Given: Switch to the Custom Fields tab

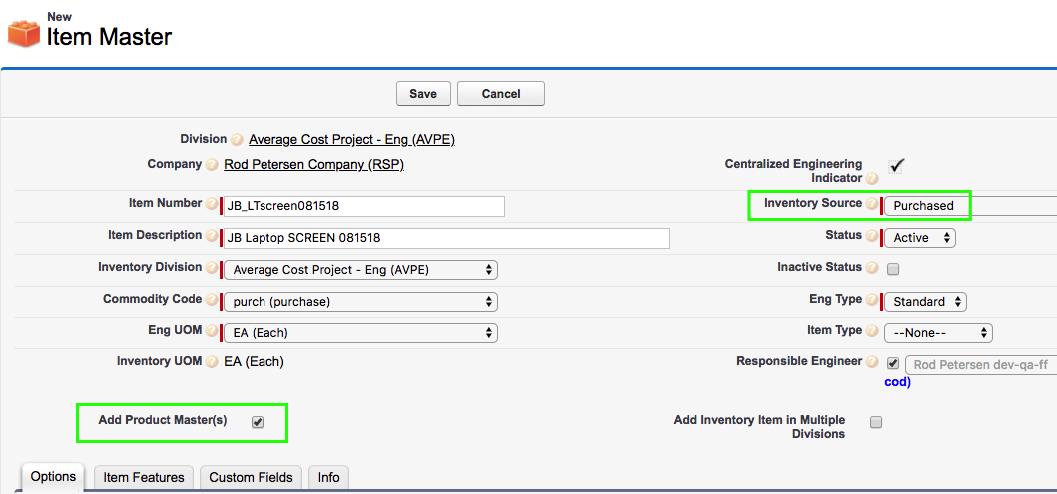Looking at the screenshot, I should coord(251,477).
